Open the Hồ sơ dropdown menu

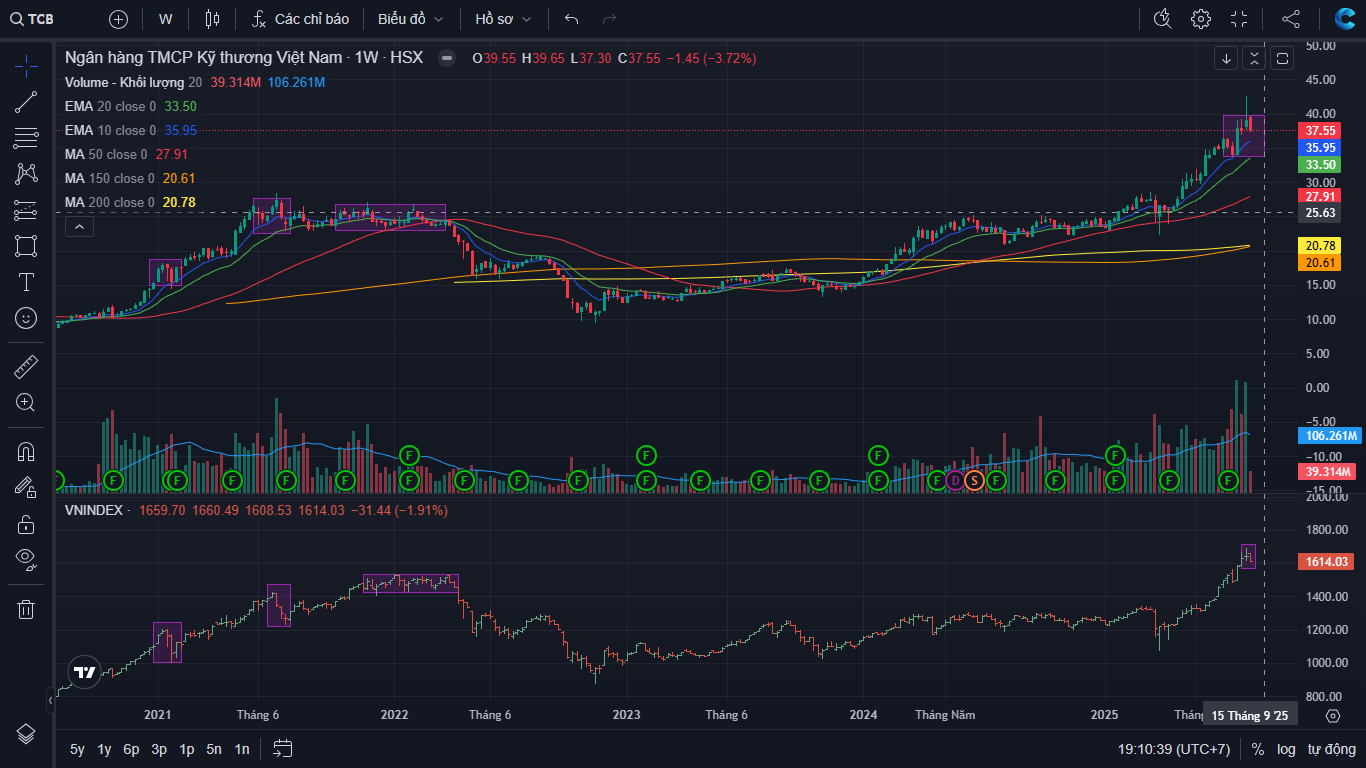pos(503,19)
